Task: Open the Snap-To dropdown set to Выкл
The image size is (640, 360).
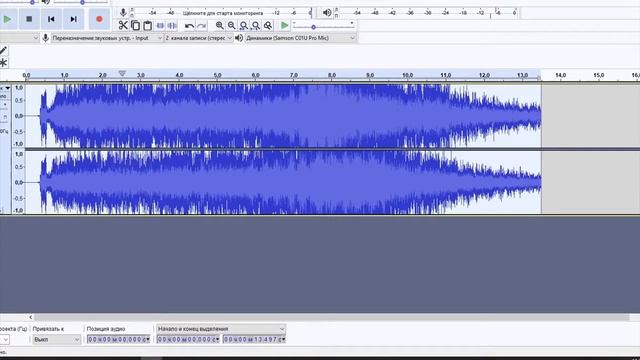Action: pos(57,339)
